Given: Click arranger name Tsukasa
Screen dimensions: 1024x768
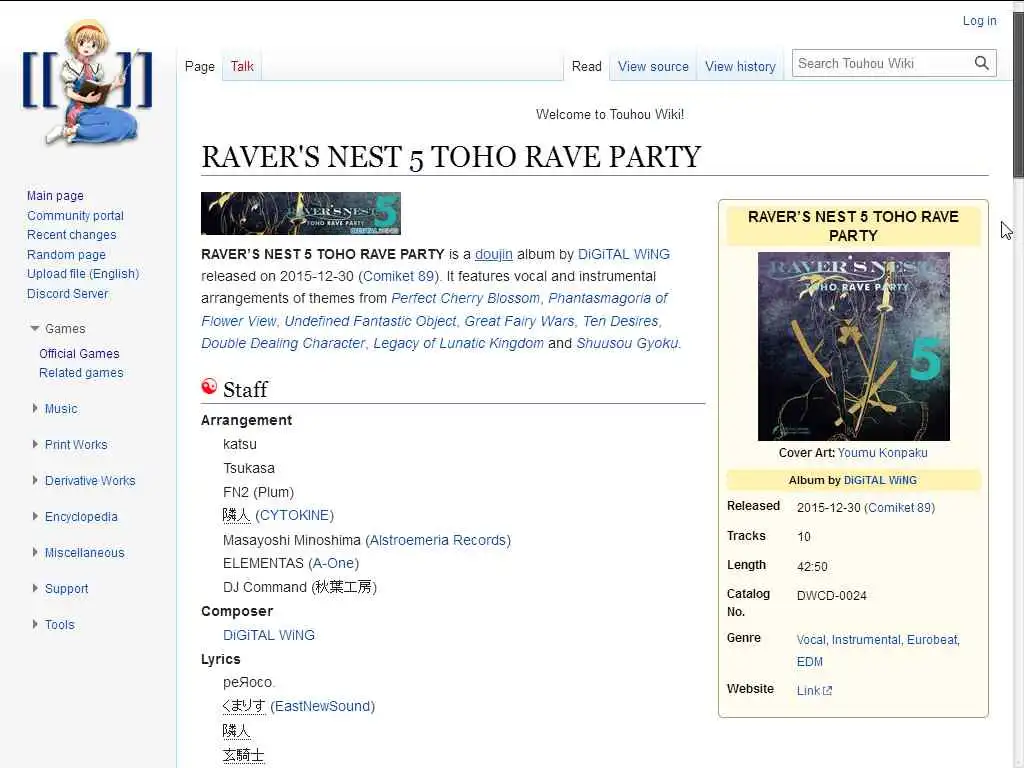Looking at the screenshot, I should (x=249, y=468).
